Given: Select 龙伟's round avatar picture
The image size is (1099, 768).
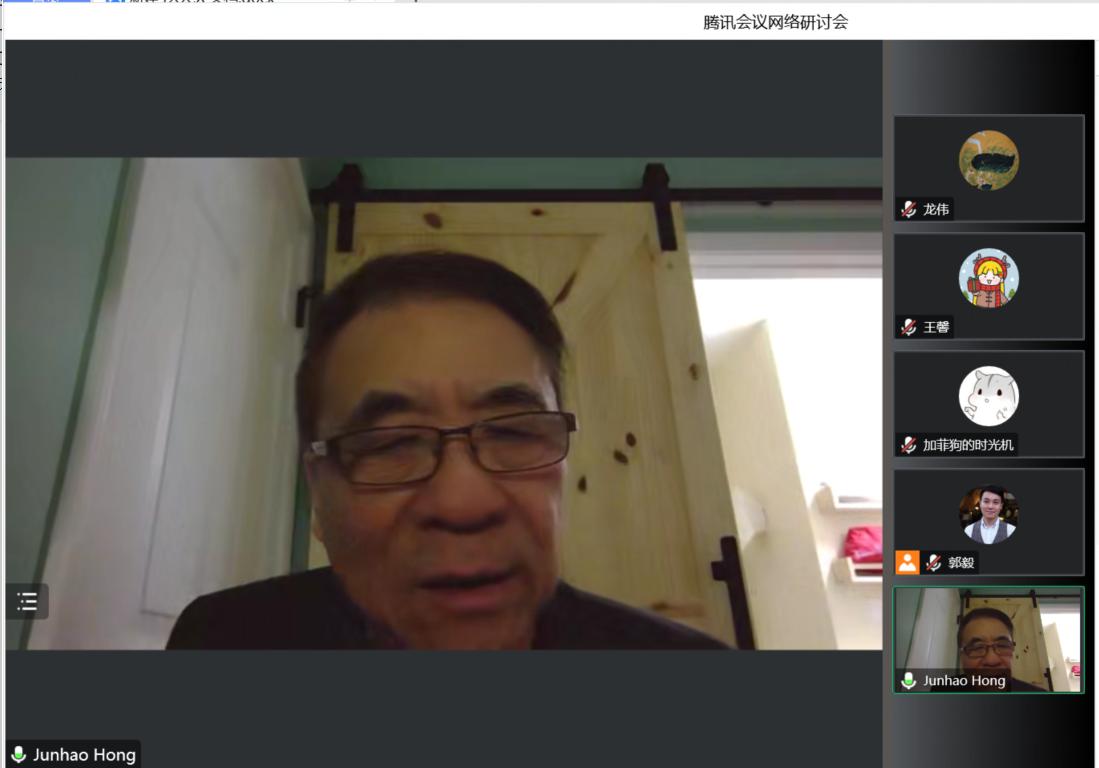Looking at the screenshot, I should (988, 160).
